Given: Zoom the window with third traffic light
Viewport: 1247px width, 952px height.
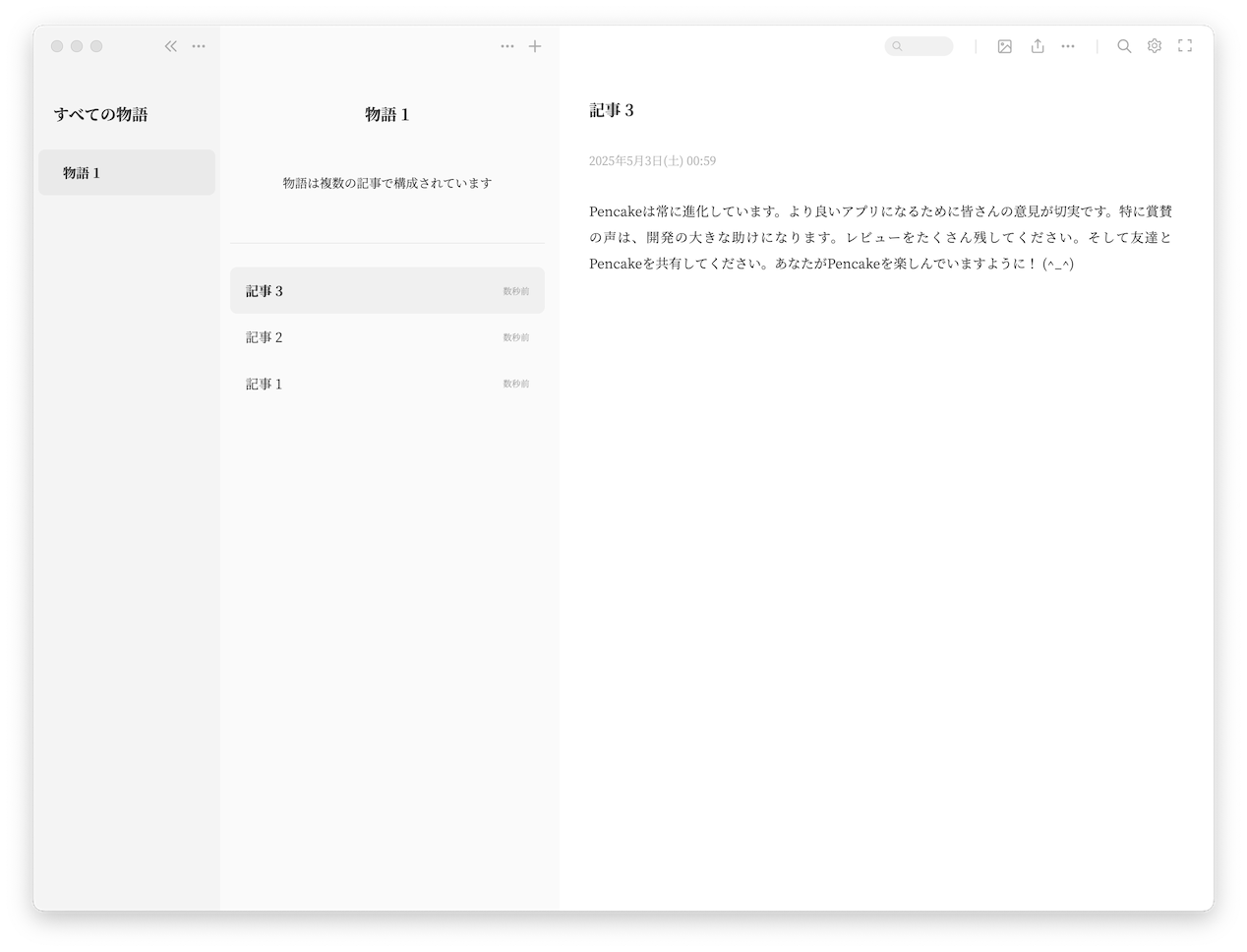Looking at the screenshot, I should point(96,46).
